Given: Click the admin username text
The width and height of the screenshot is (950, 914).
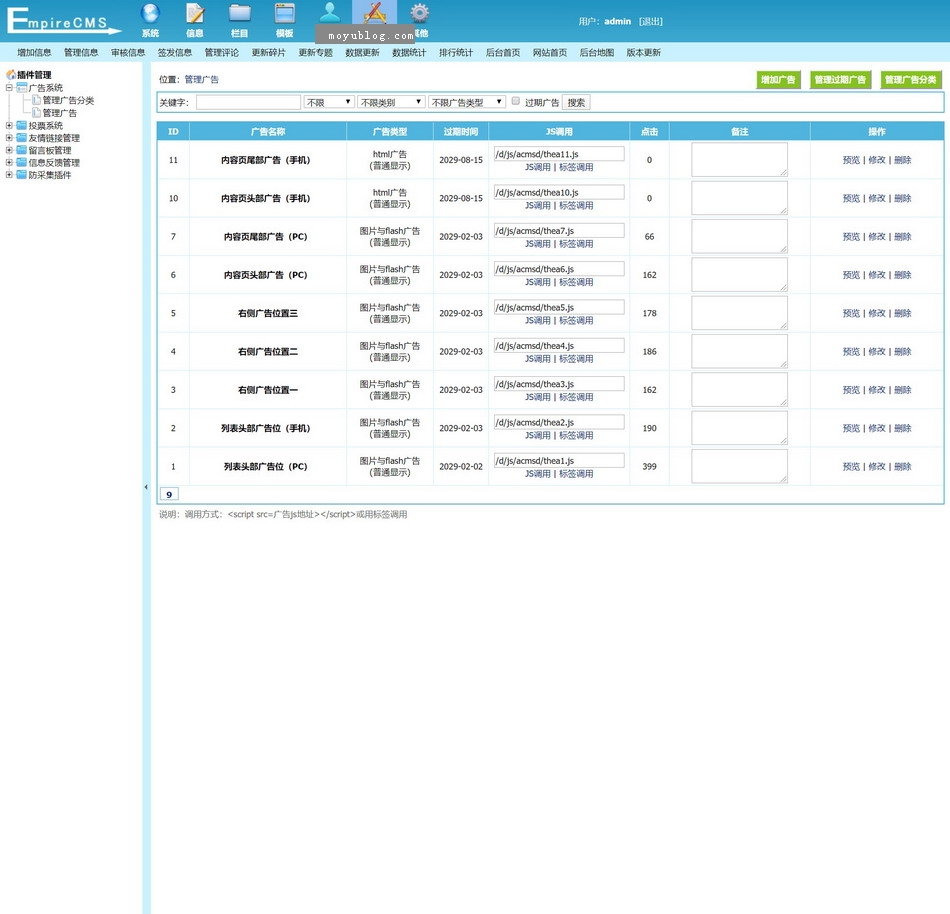Looking at the screenshot, I should click(x=617, y=21).
